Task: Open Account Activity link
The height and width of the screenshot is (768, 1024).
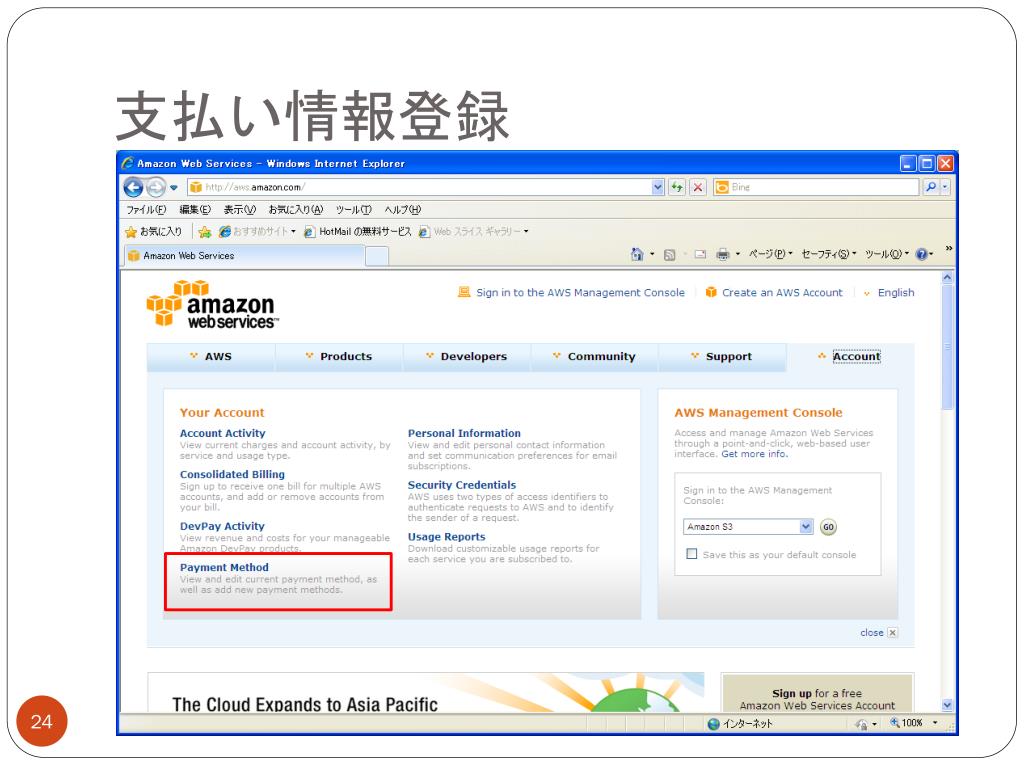Action: point(223,434)
